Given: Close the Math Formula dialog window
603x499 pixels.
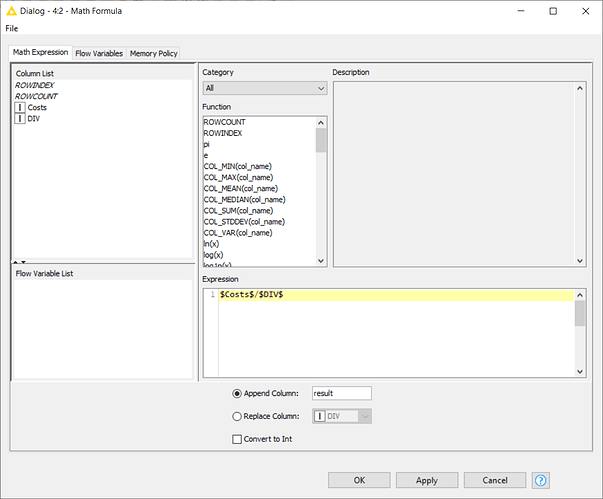Looking at the screenshot, I should click(585, 11).
